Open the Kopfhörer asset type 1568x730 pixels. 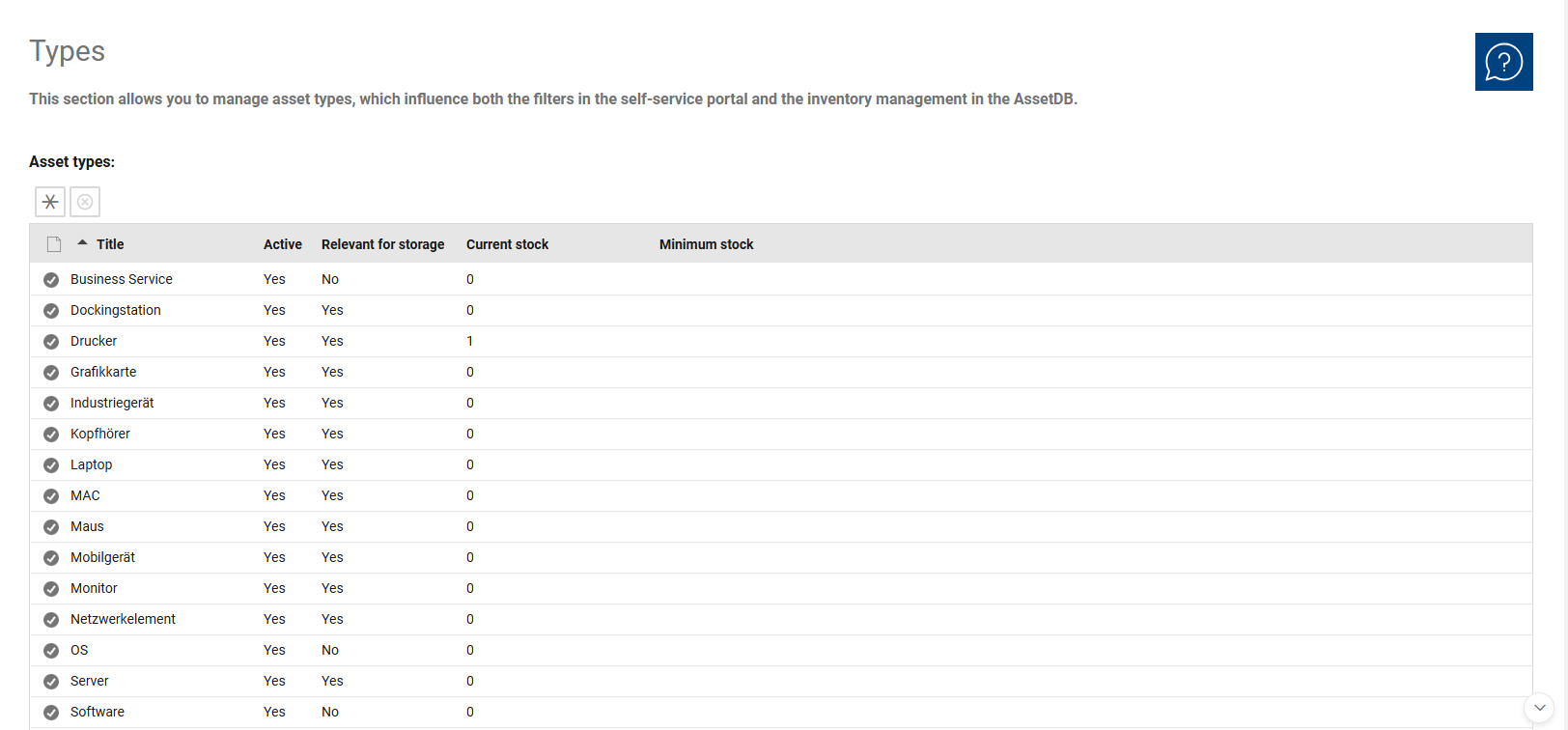pyautogui.click(x=100, y=434)
